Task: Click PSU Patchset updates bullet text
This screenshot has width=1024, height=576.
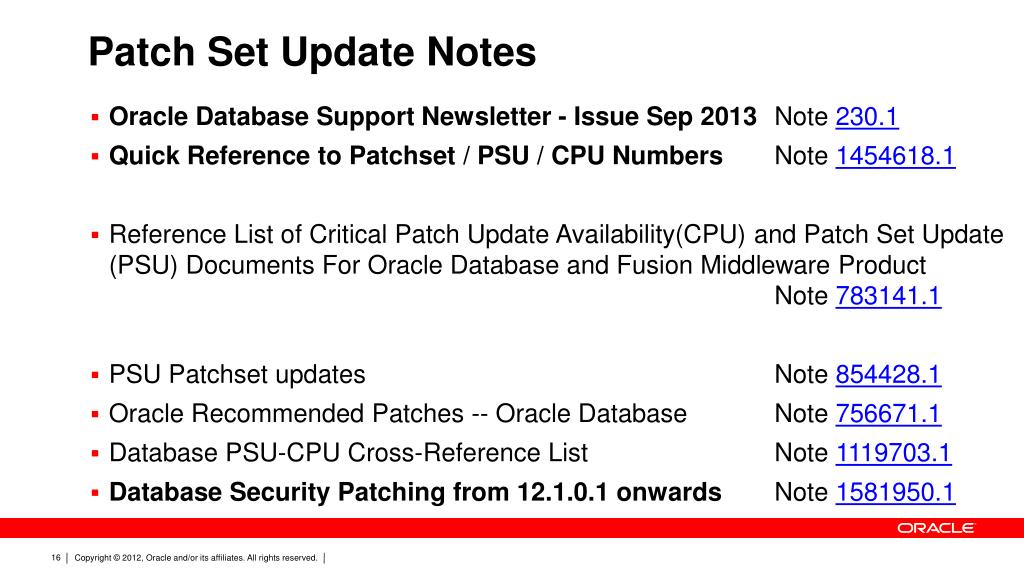Action: (237, 374)
